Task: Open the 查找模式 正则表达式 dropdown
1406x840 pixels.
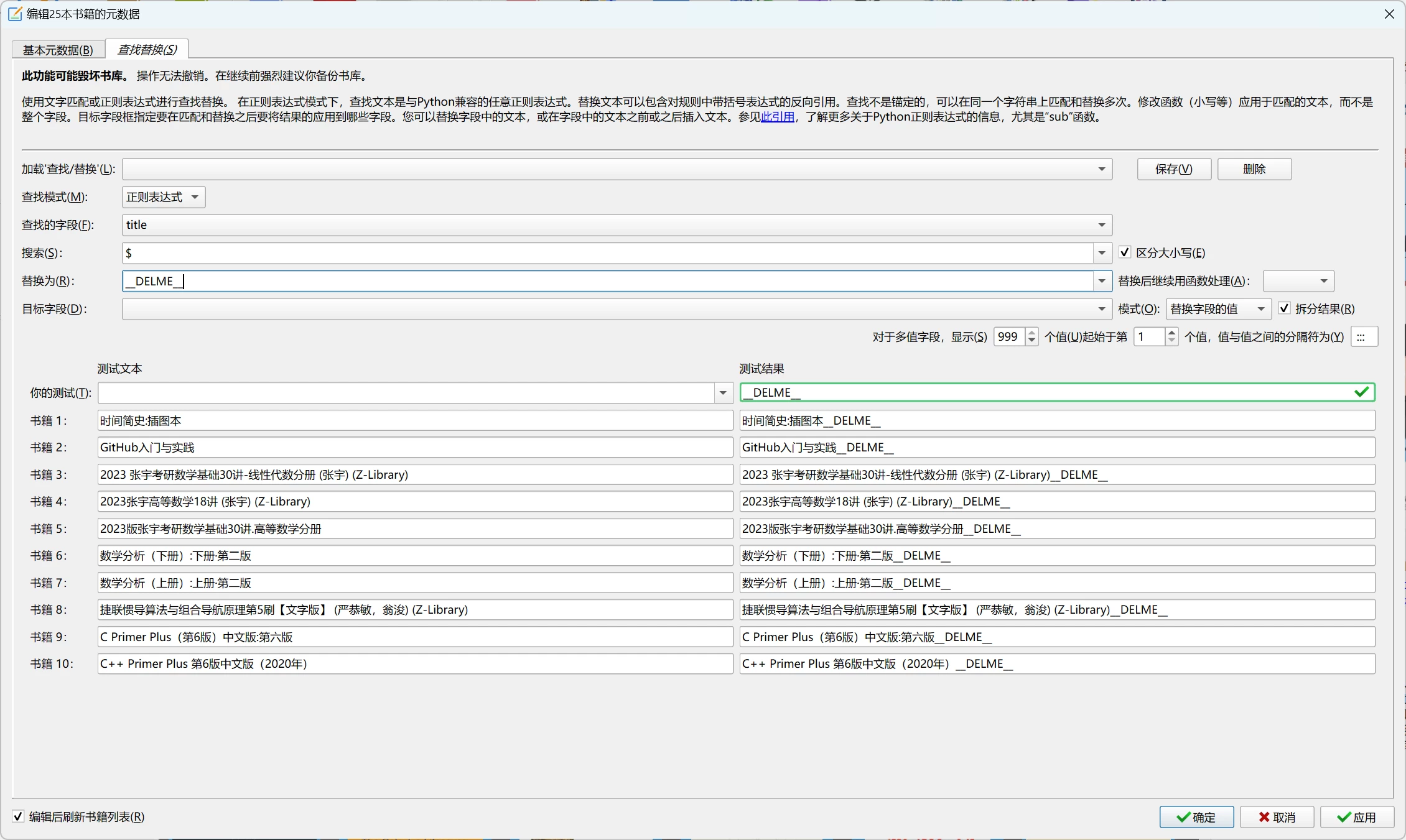Action: (x=164, y=197)
